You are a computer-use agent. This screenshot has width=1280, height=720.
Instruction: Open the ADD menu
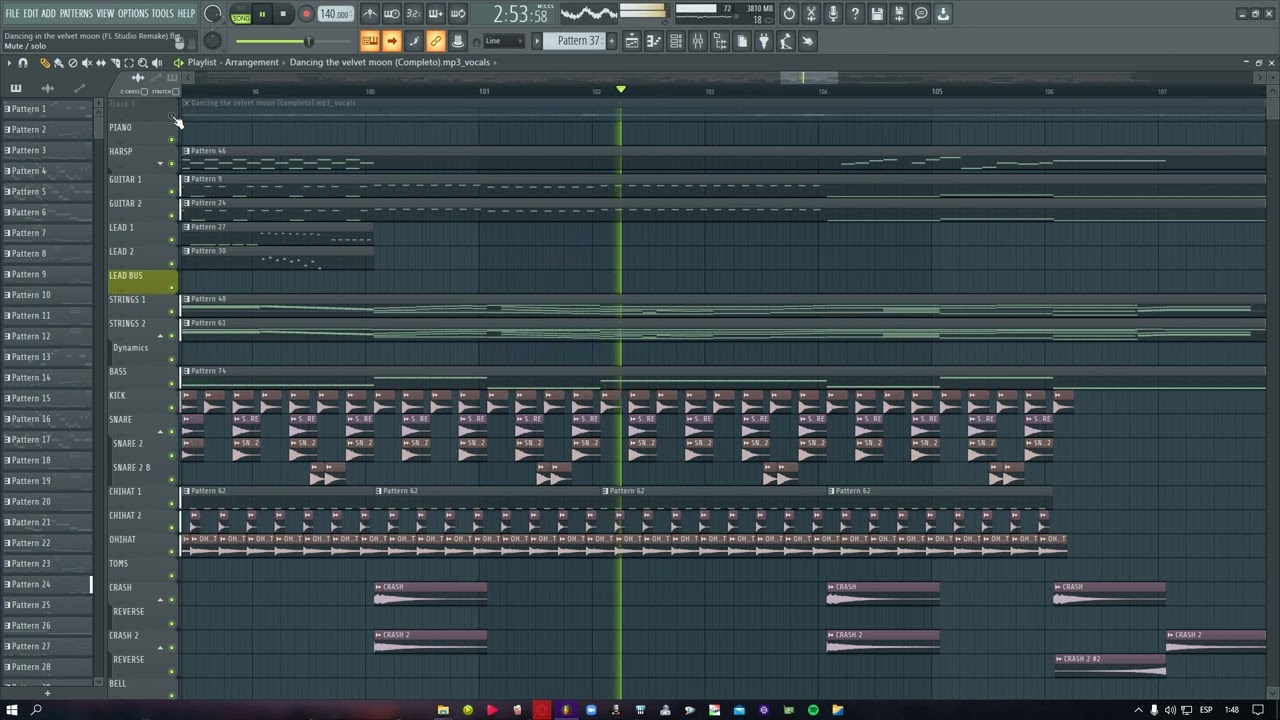(x=48, y=14)
